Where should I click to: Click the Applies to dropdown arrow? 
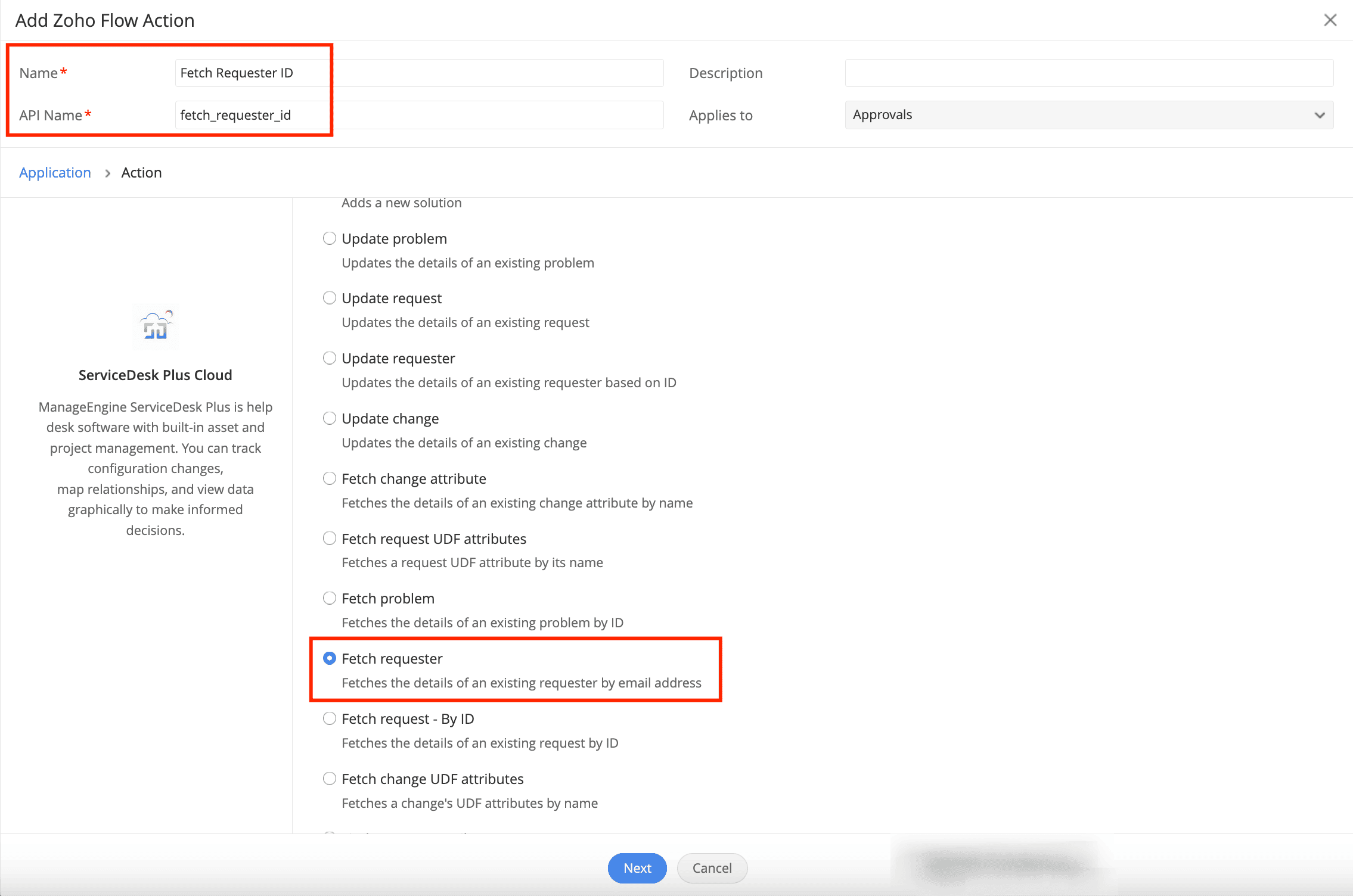[x=1320, y=115]
